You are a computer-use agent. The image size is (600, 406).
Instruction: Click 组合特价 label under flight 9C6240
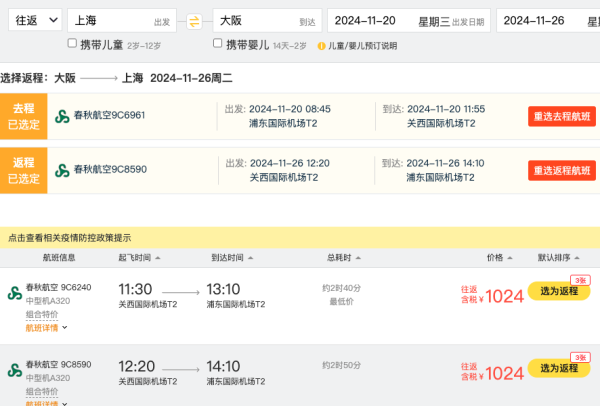click(x=42, y=315)
